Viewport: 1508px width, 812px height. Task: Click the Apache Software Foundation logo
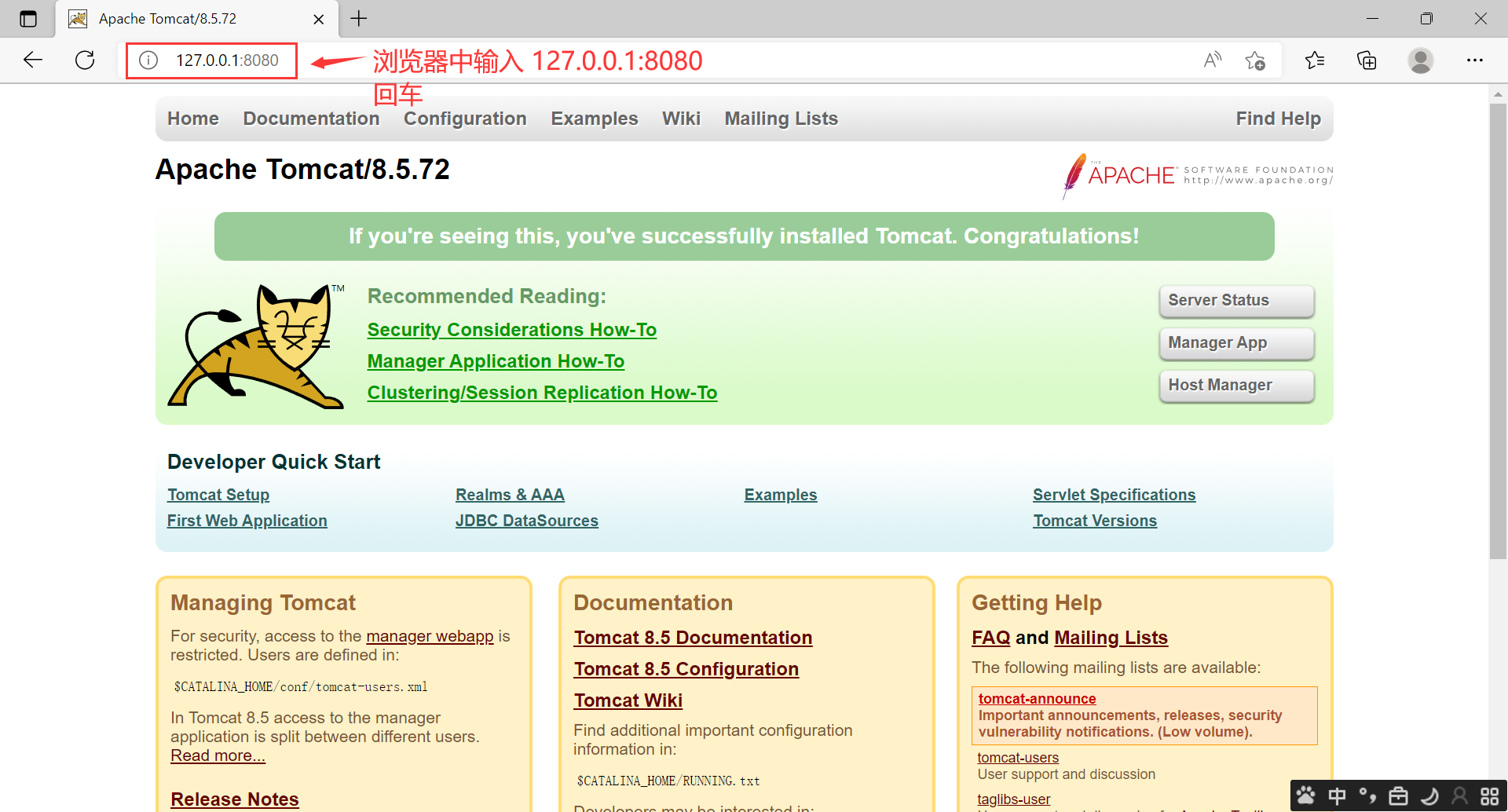pyautogui.click(x=1198, y=175)
